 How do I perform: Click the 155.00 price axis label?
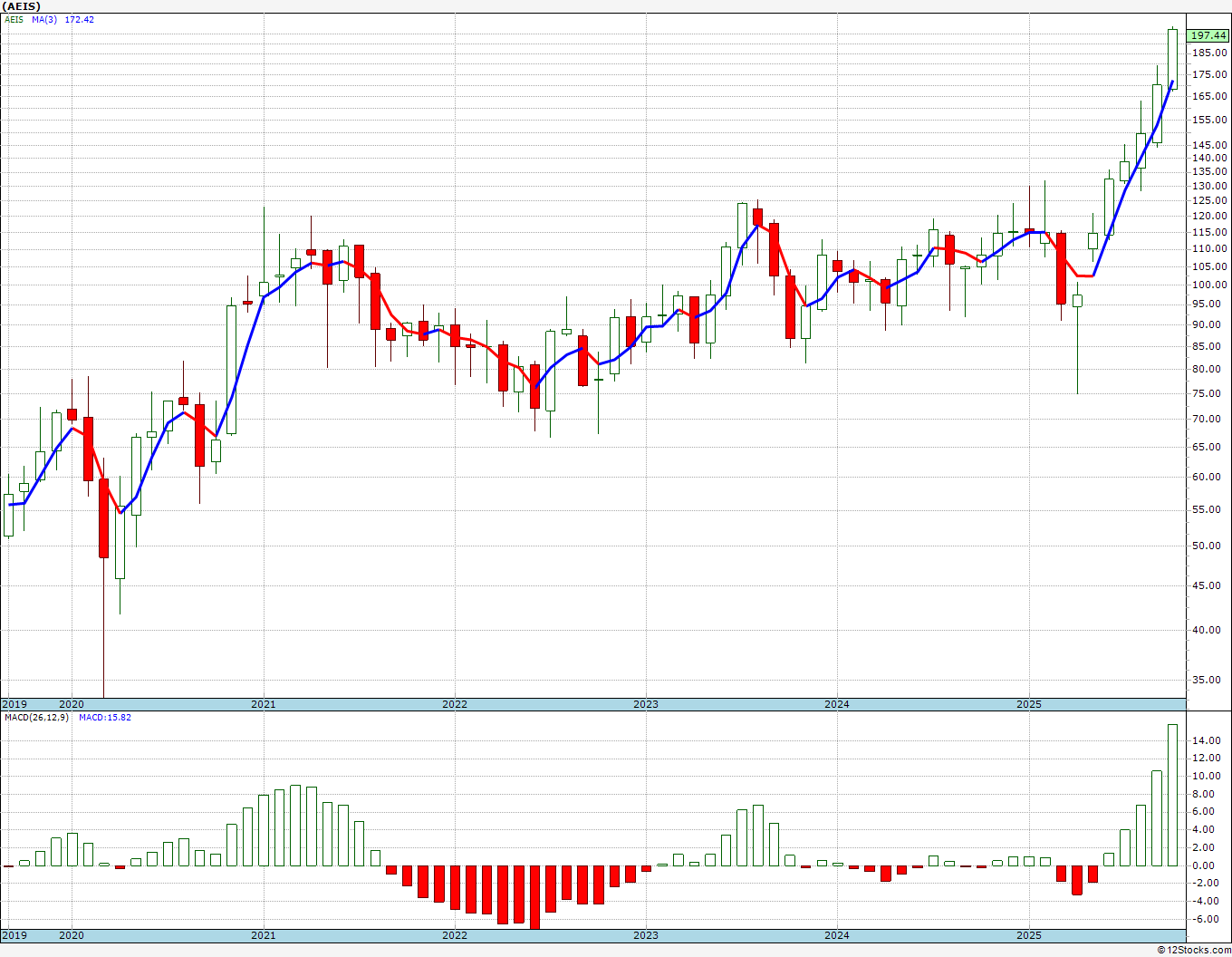1208,120
